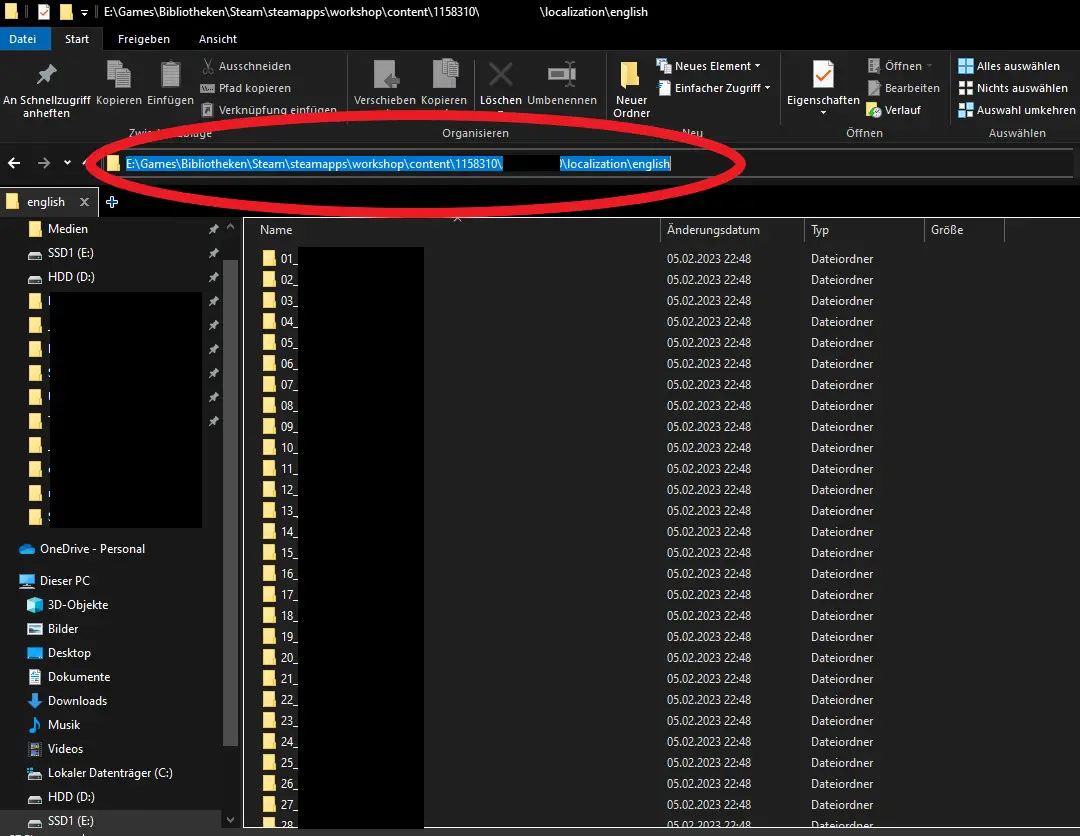This screenshot has height=836, width=1080.
Task: Open Desktop in navigation pane
Action: (59, 653)
